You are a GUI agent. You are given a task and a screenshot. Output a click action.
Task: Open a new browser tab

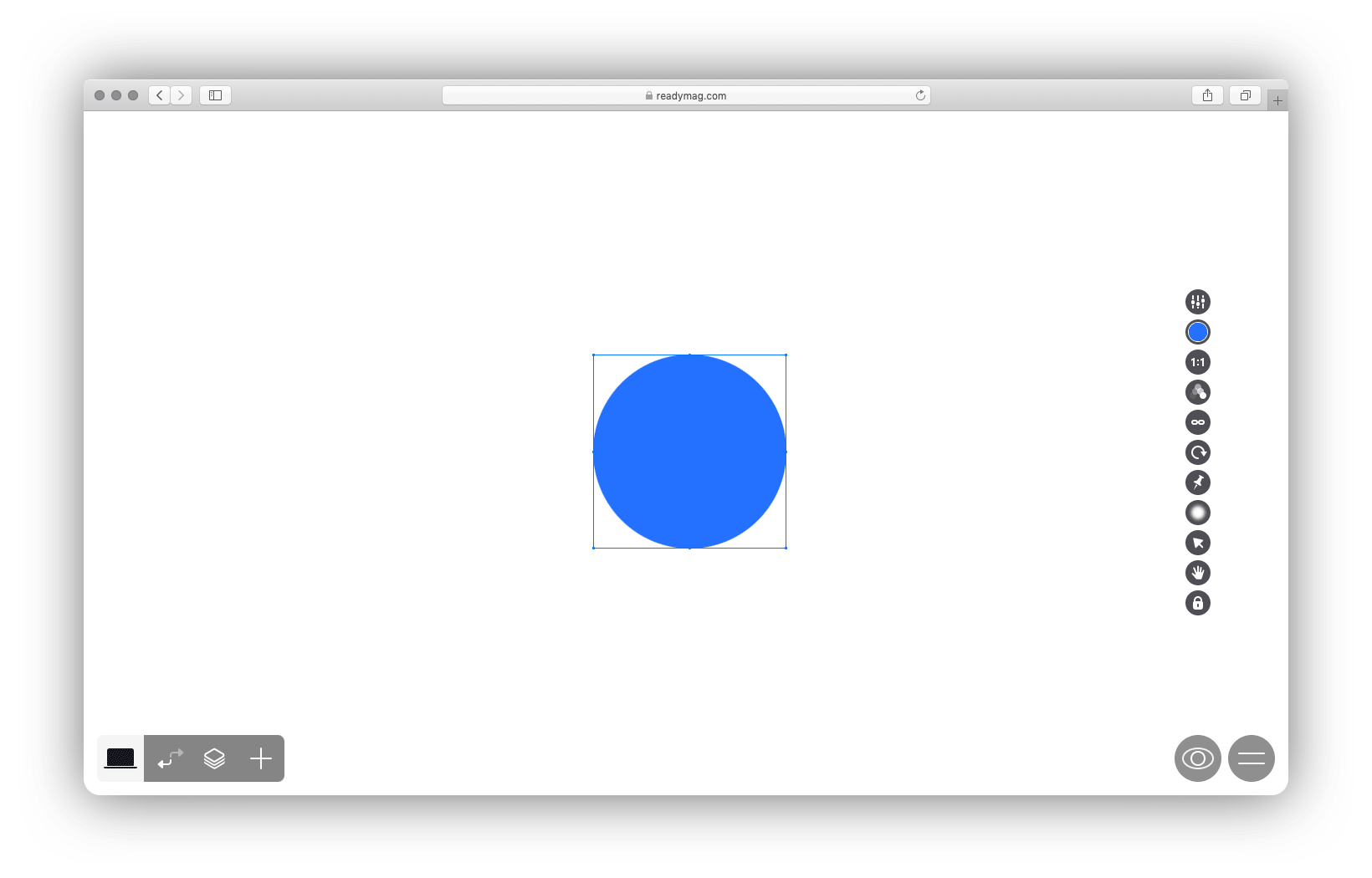pyautogui.click(x=1277, y=99)
